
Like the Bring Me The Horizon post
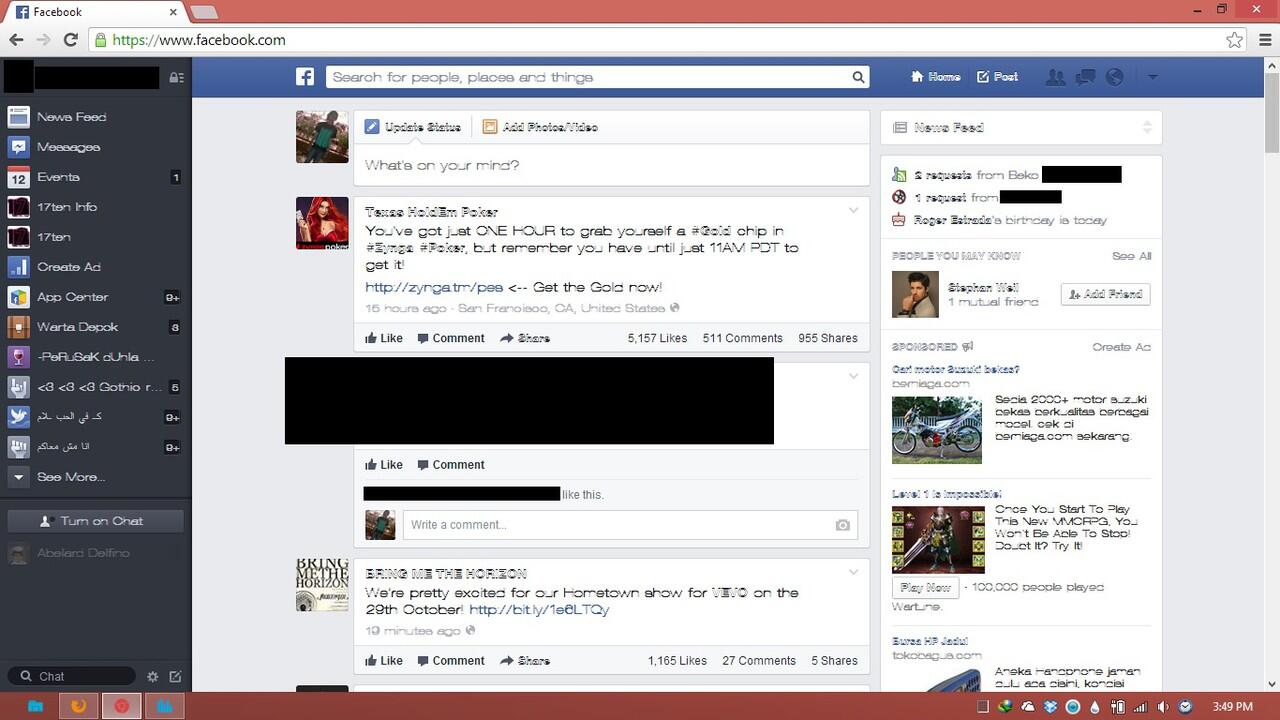[384, 660]
